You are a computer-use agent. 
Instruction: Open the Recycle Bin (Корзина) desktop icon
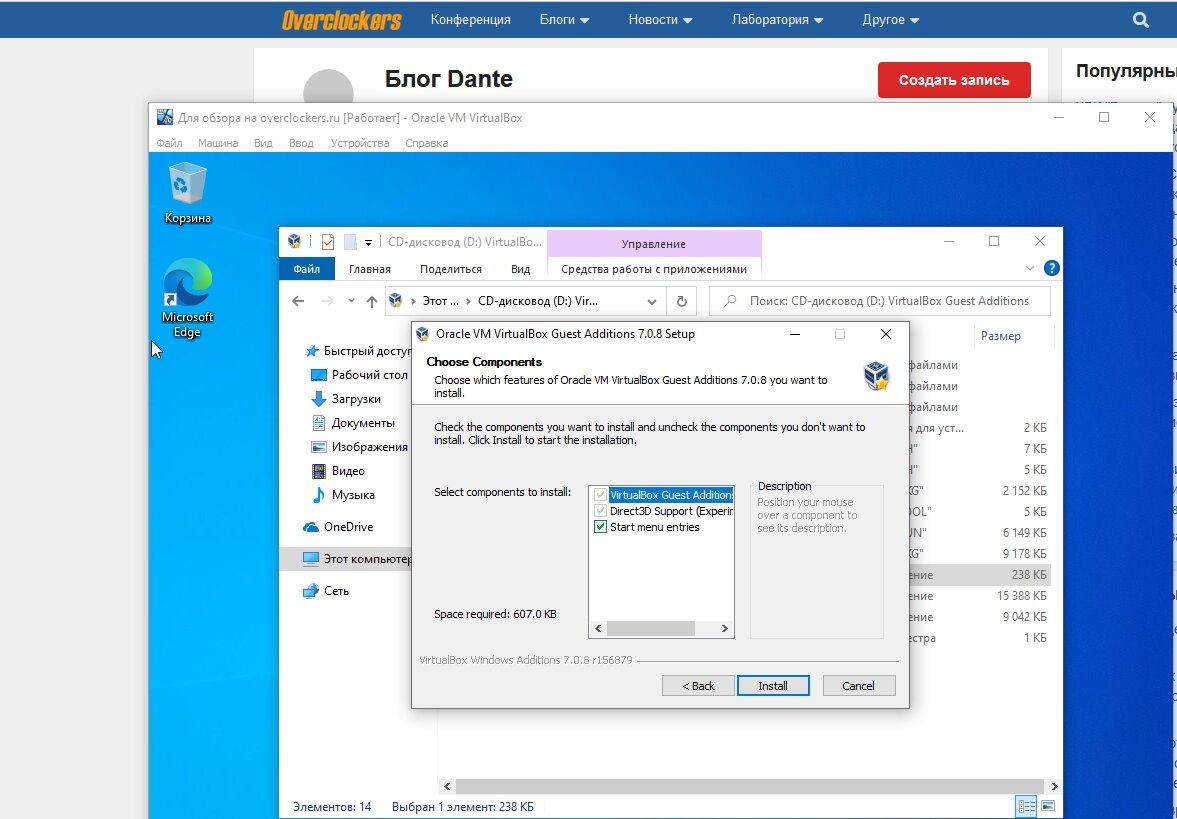point(187,194)
